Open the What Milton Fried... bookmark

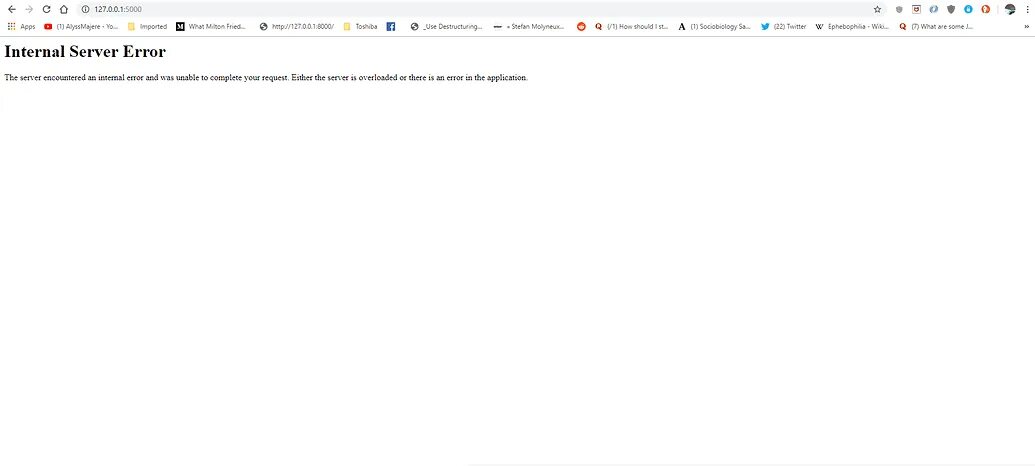211,27
